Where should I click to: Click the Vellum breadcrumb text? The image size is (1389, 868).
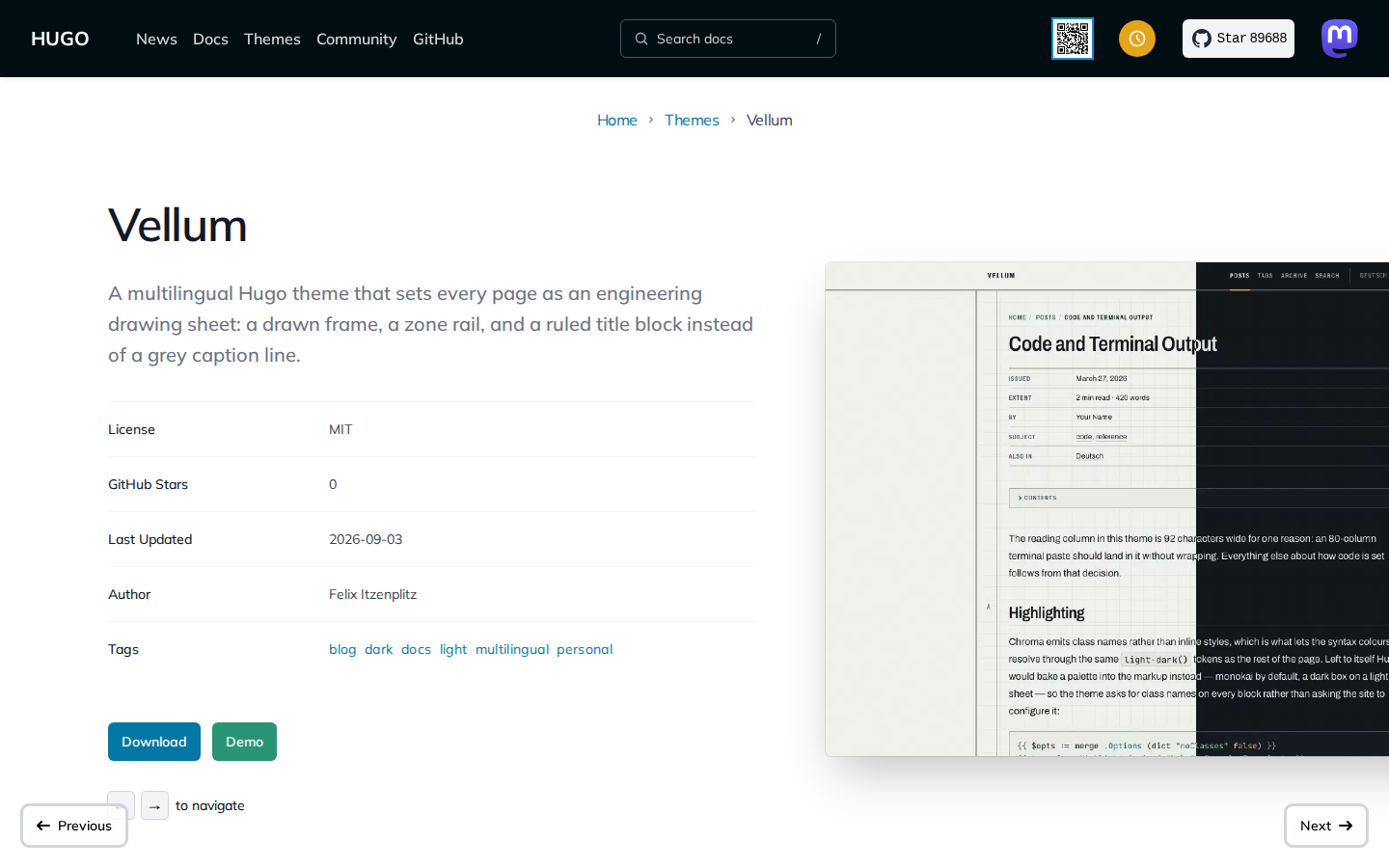[770, 120]
